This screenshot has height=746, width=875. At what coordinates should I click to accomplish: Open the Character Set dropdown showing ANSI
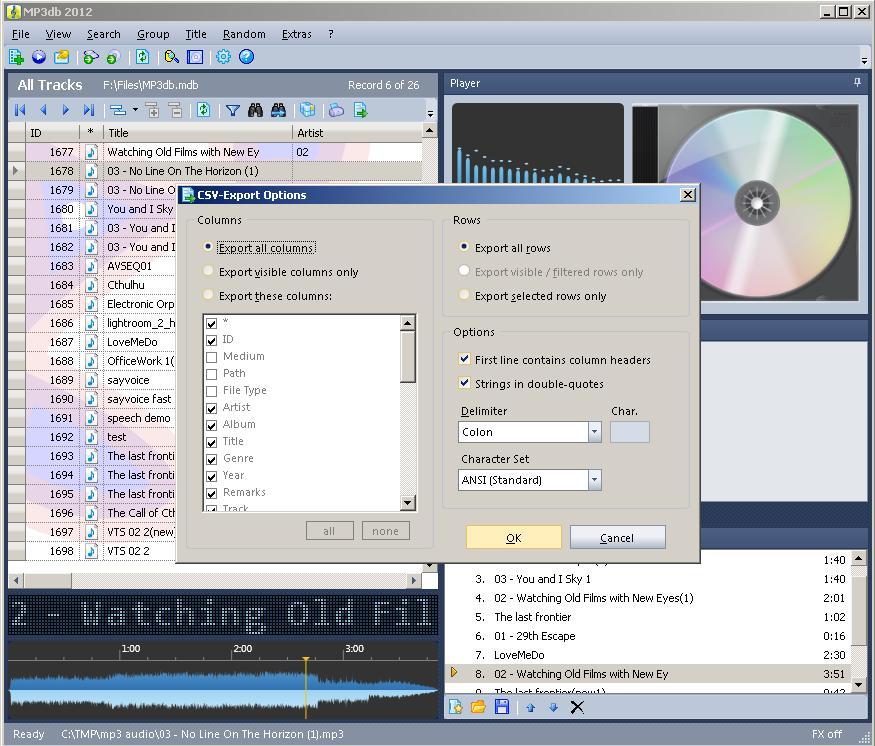(x=594, y=480)
